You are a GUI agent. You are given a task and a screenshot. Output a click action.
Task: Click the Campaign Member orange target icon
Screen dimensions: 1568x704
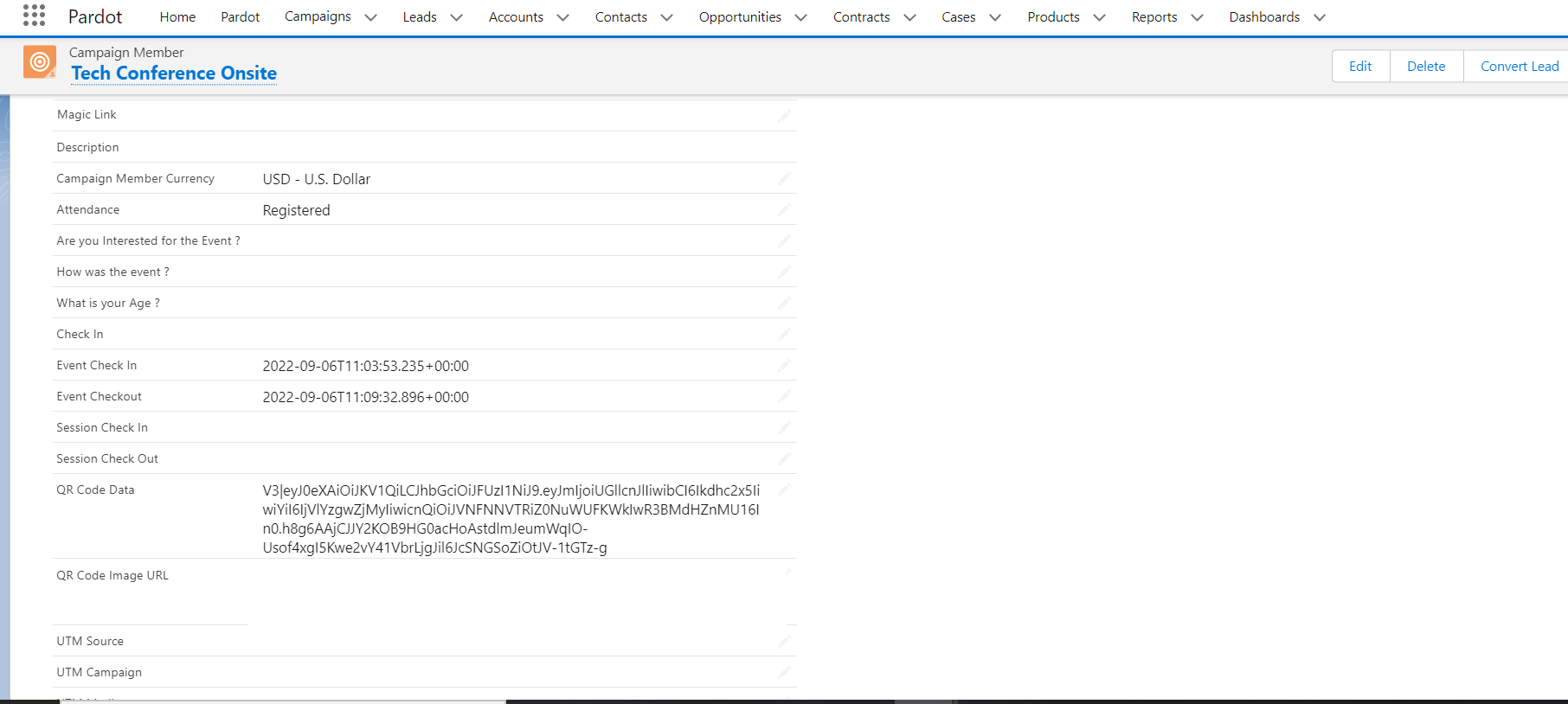click(x=40, y=62)
